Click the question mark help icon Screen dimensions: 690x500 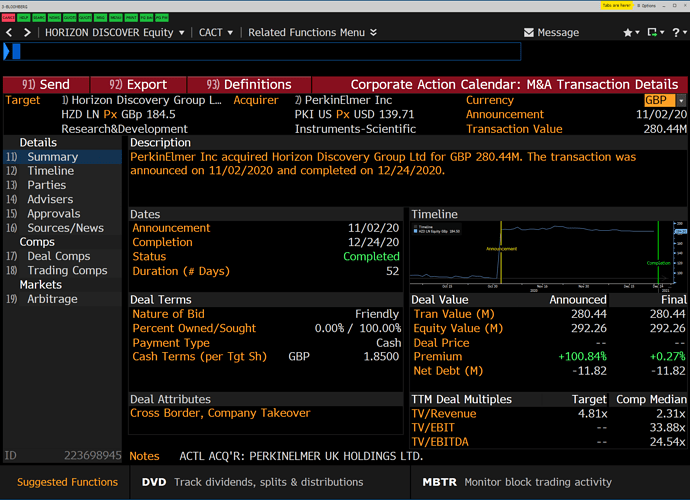676,33
